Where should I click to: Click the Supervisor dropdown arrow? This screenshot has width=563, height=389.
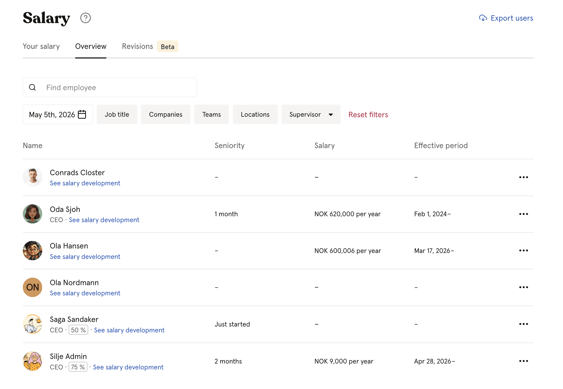pos(331,115)
